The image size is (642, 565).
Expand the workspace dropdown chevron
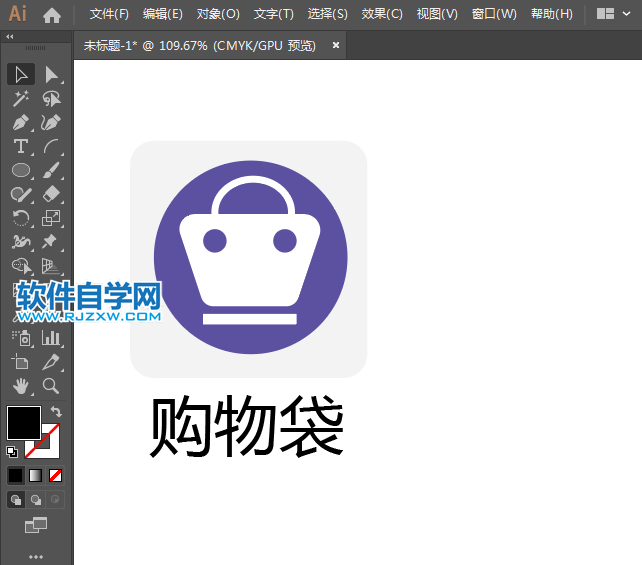626,14
